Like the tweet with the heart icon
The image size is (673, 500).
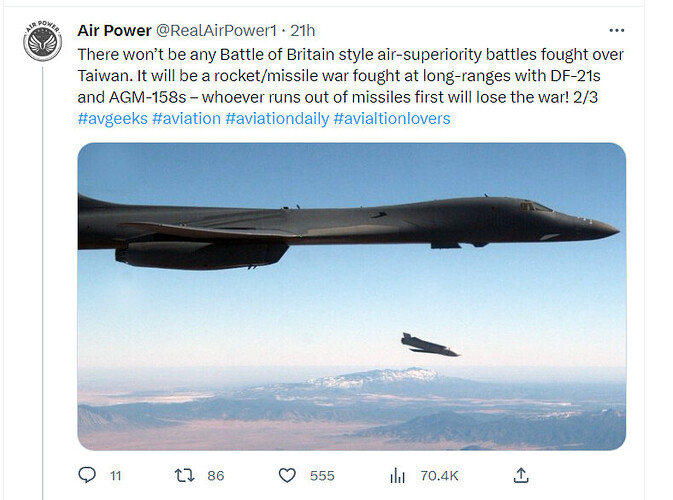coord(287,475)
